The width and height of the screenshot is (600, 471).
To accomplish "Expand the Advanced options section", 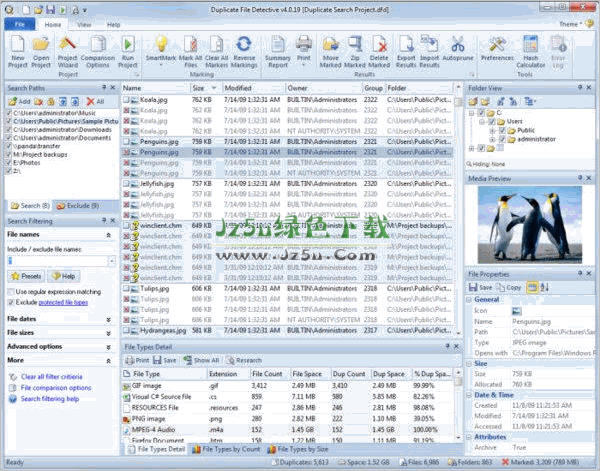I will click(x=109, y=347).
